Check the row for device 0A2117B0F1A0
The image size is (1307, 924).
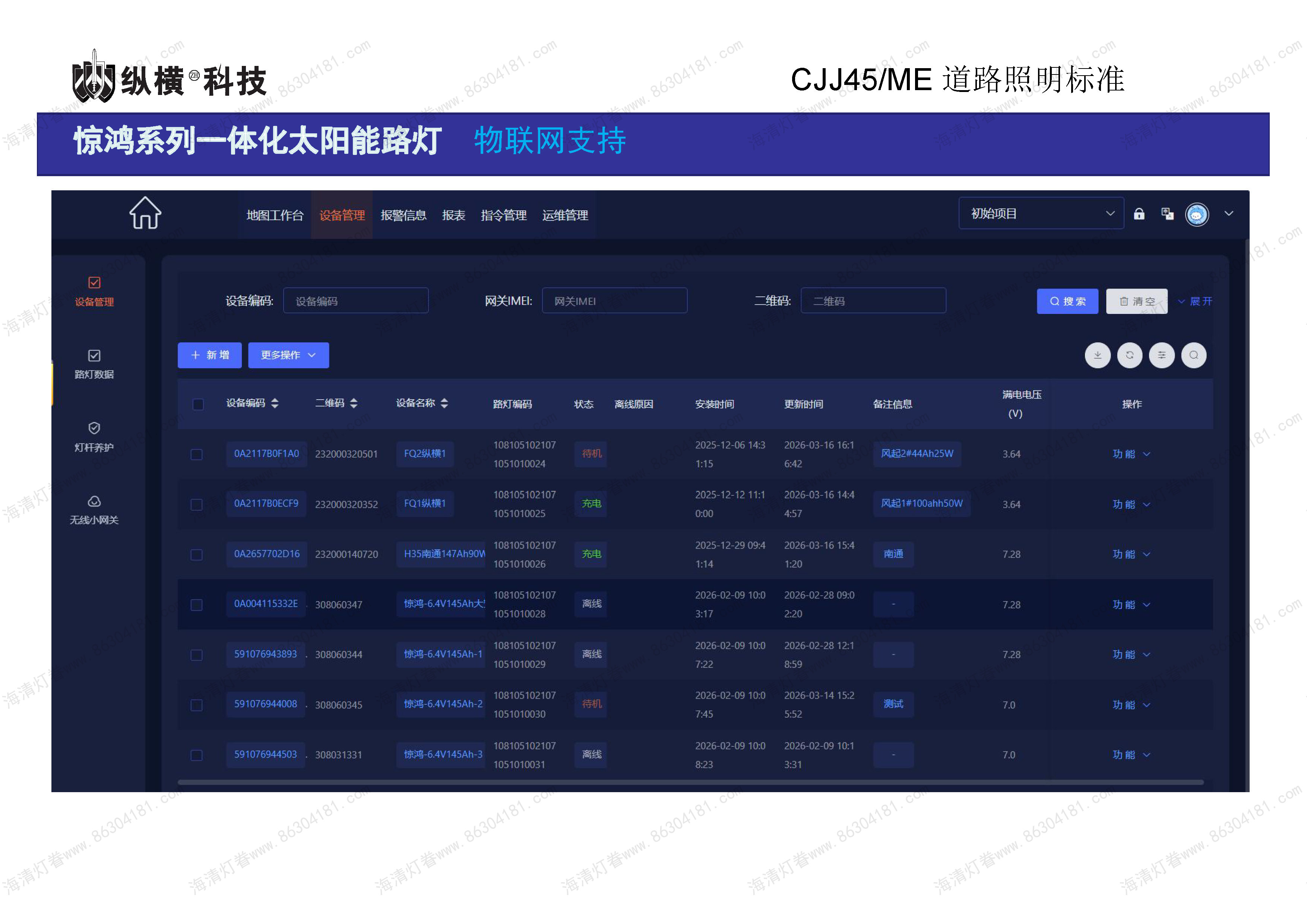tap(196, 455)
